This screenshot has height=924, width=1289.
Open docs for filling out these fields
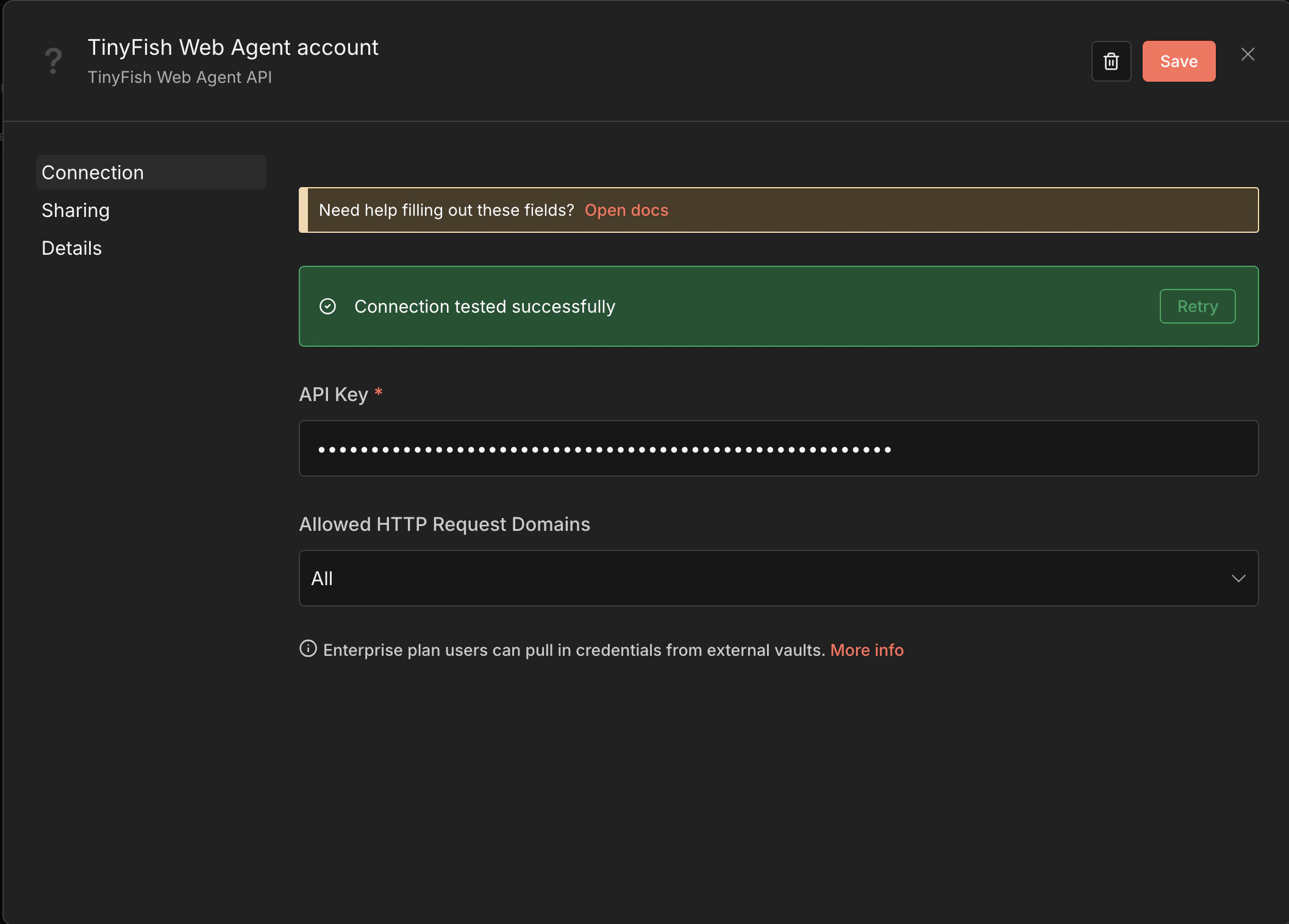click(x=626, y=210)
